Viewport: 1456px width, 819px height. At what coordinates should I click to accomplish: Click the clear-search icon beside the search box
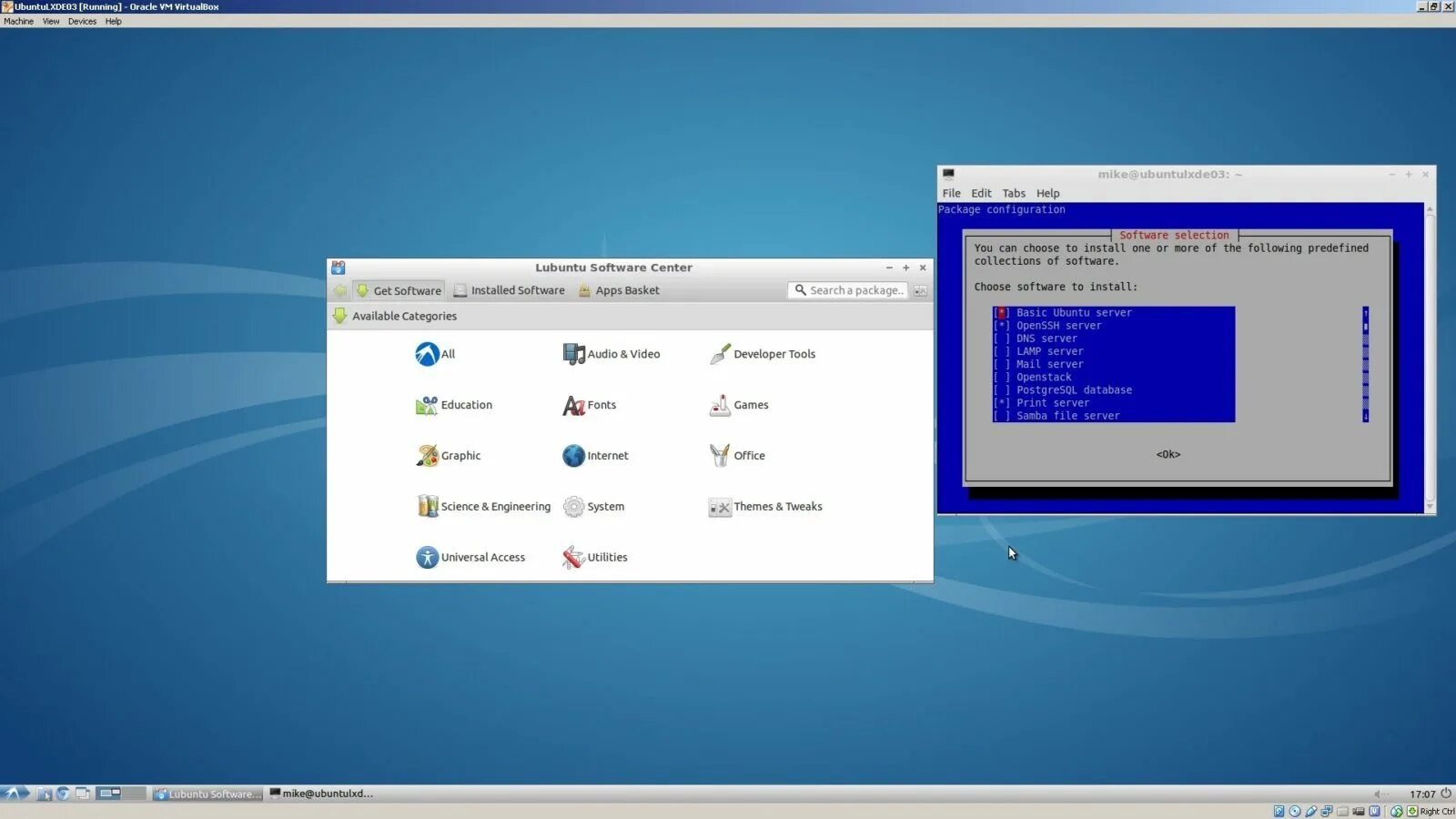point(920,290)
